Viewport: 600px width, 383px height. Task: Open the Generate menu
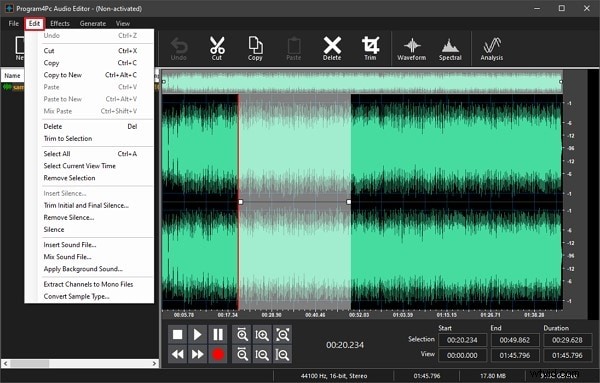(93, 23)
